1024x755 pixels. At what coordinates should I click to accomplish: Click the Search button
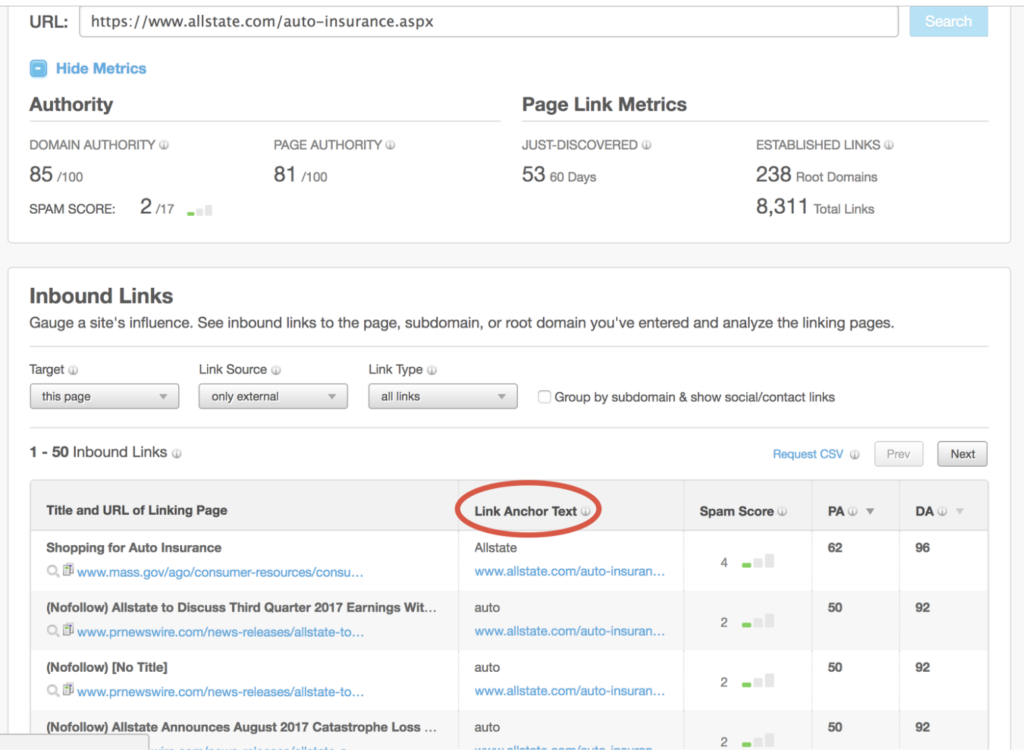point(948,22)
